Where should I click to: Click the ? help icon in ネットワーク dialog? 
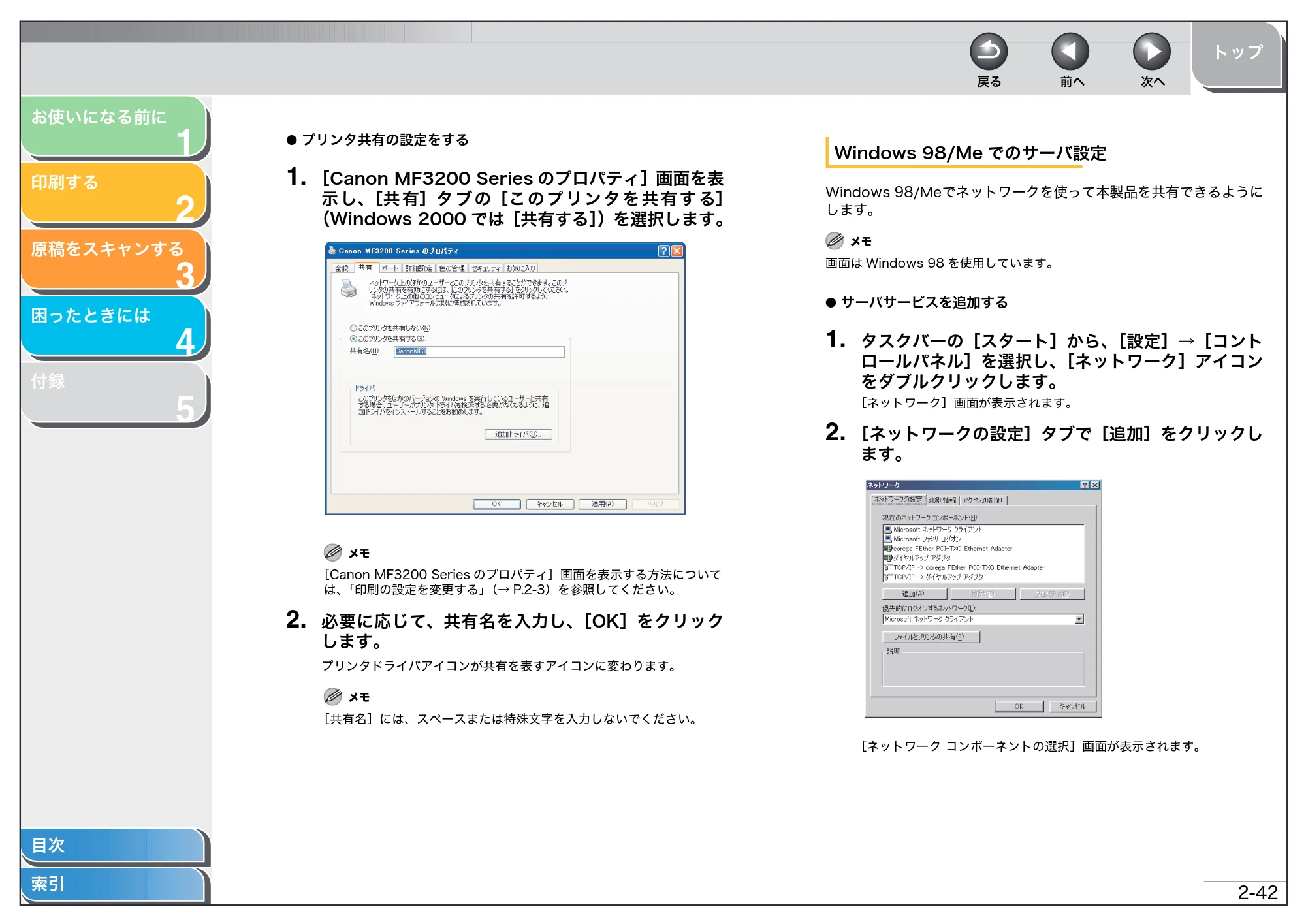(x=1085, y=485)
